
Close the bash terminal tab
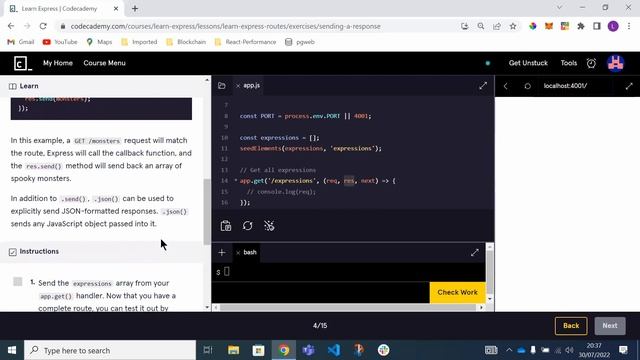(238, 253)
